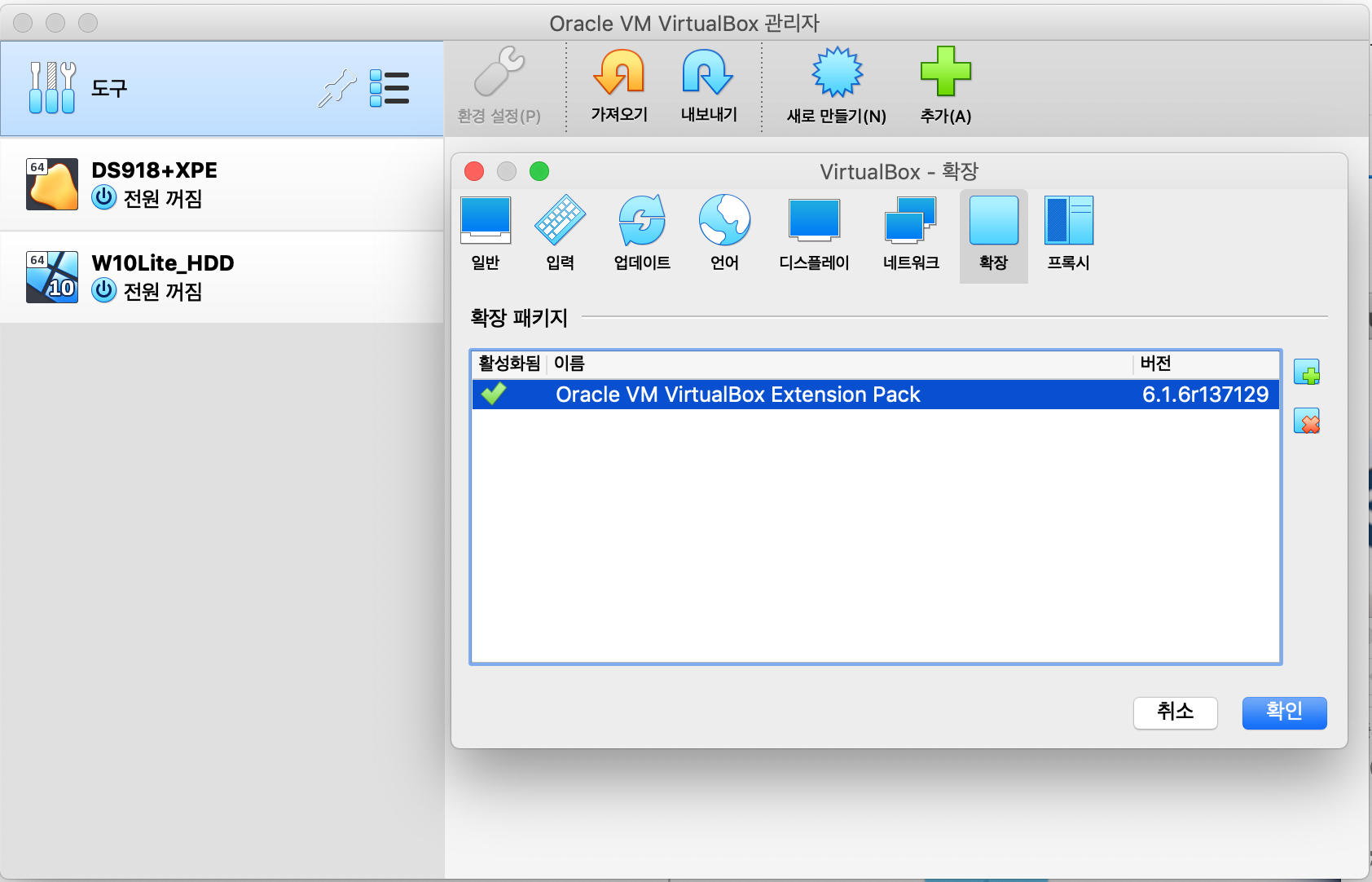
Task: Click the green checkmark in 활성화됨 column
Action: [x=494, y=394]
